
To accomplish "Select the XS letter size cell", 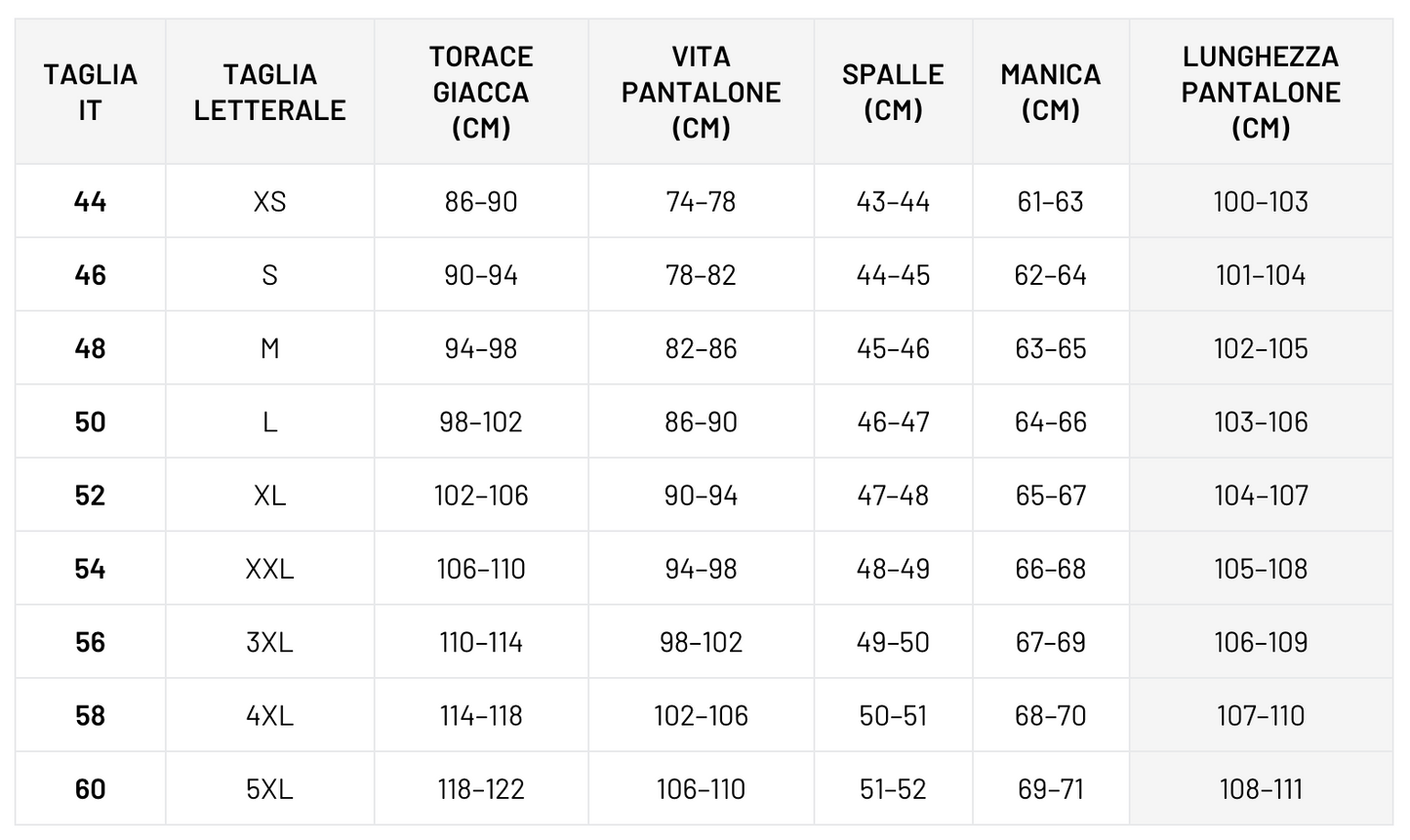I will [x=269, y=201].
